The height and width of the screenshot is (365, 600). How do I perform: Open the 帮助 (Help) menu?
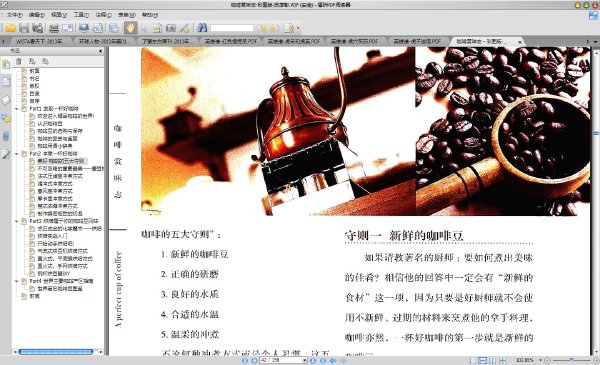pyautogui.click(x=150, y=15)
